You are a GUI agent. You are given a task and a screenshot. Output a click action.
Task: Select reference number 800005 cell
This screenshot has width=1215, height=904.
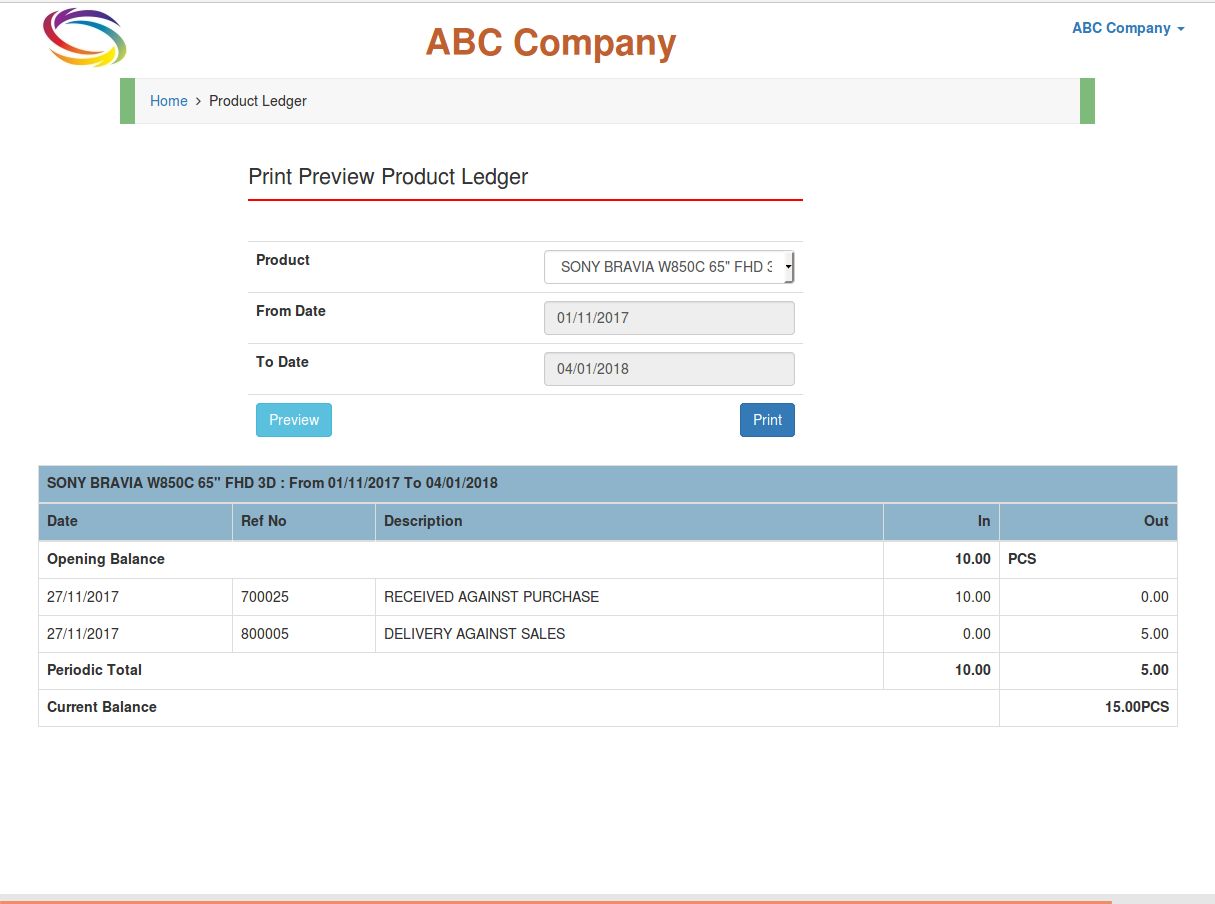[x=265, y=634]
